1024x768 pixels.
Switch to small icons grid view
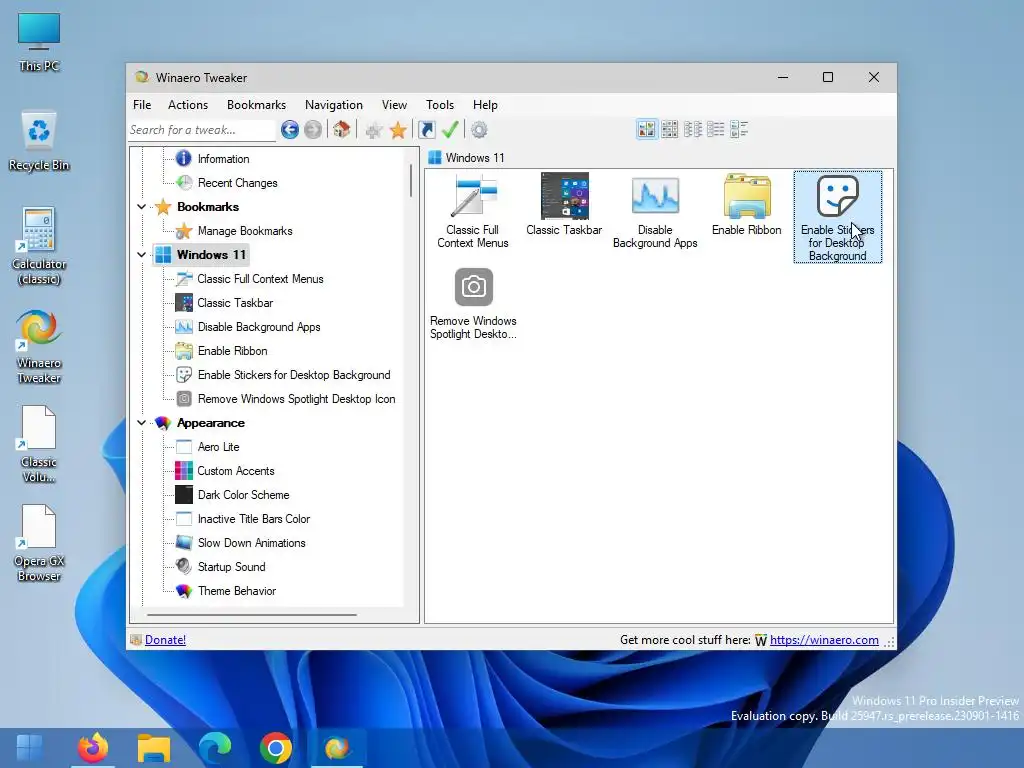(x=669, y=129)
